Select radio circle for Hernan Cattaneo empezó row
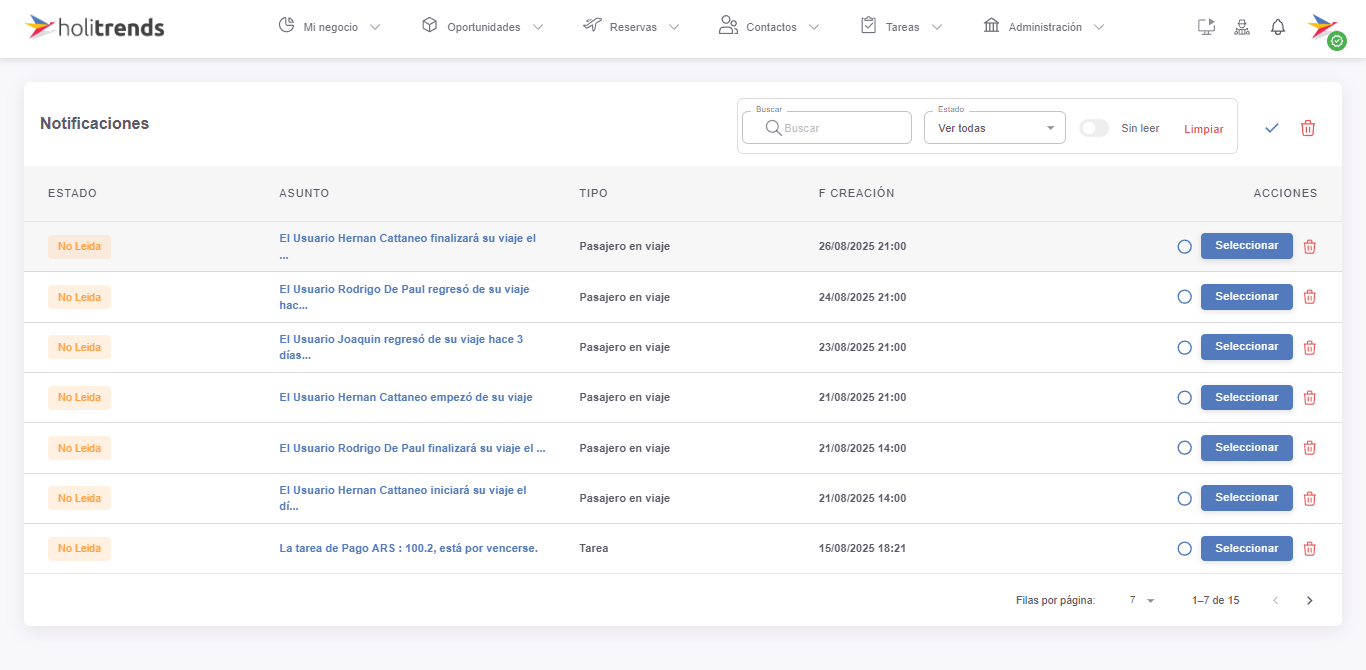This screenshot has height=670, width=1366. [x=1184, y=398]
